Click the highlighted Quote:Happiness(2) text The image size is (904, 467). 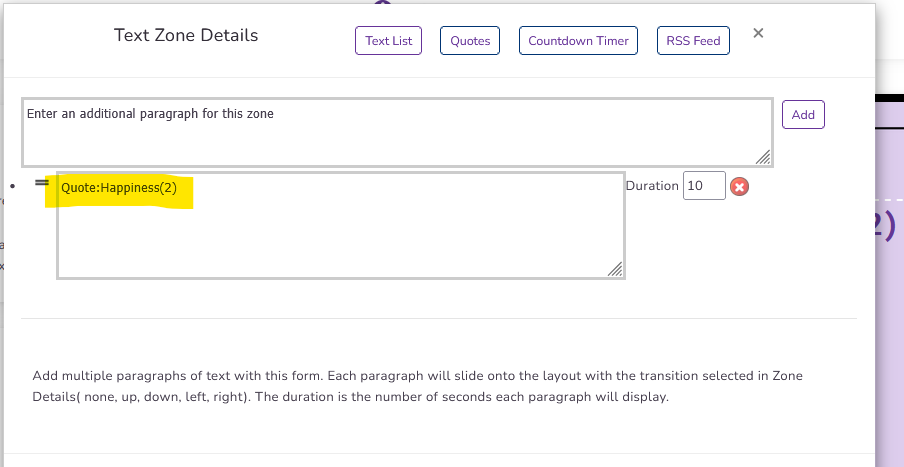tap(119, 188)
